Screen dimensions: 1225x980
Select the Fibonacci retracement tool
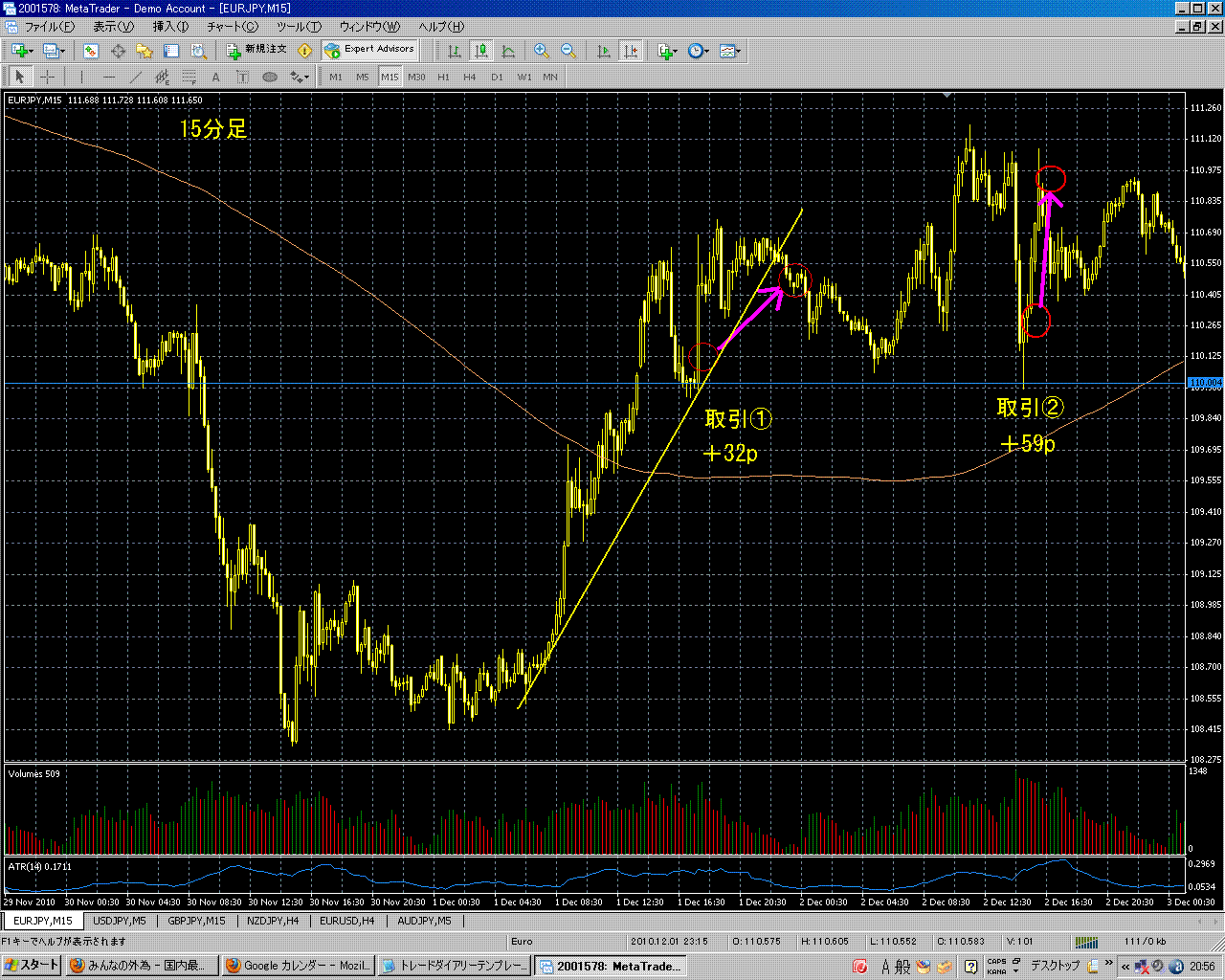click(189, 77)
